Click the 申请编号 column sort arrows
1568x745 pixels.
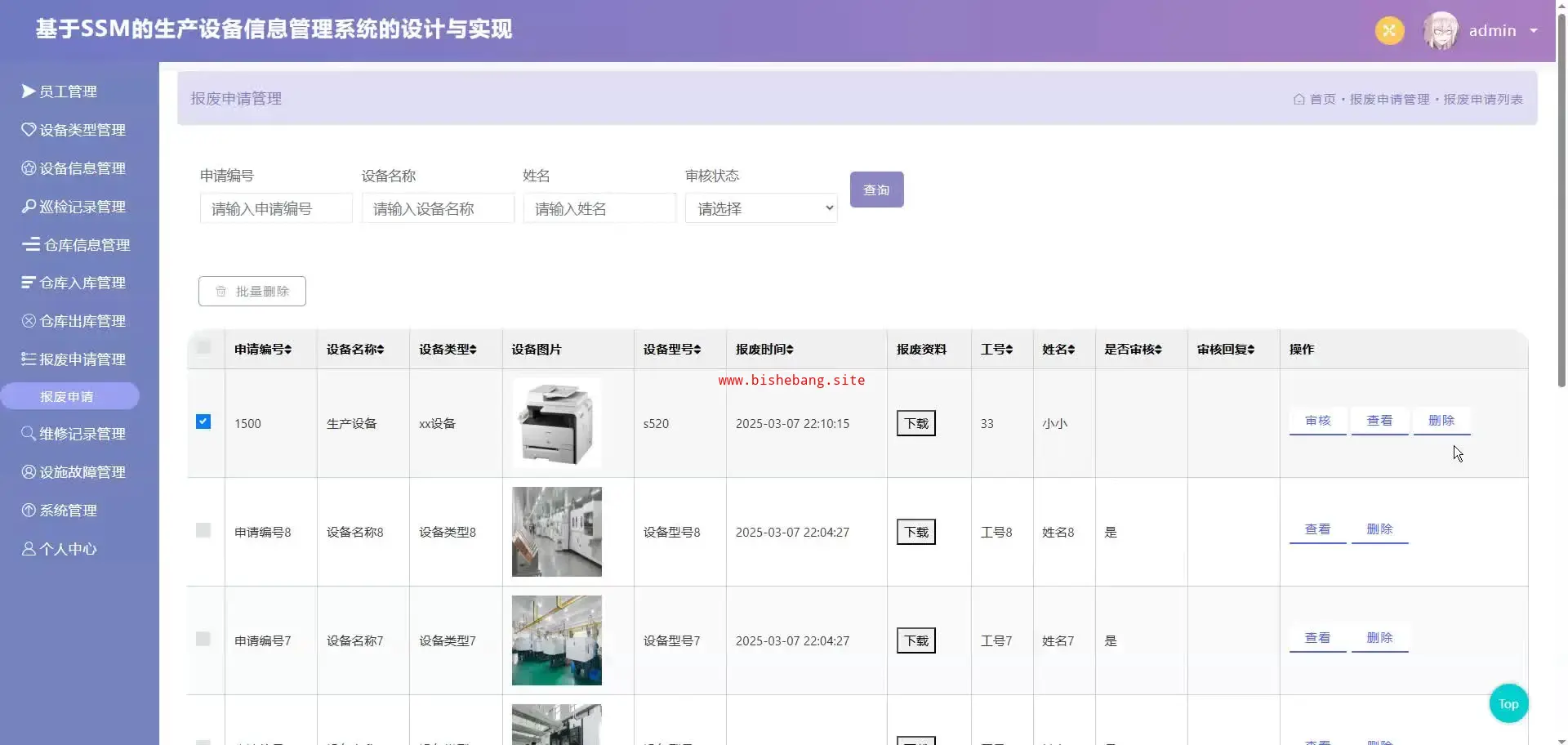coord(287,350)
